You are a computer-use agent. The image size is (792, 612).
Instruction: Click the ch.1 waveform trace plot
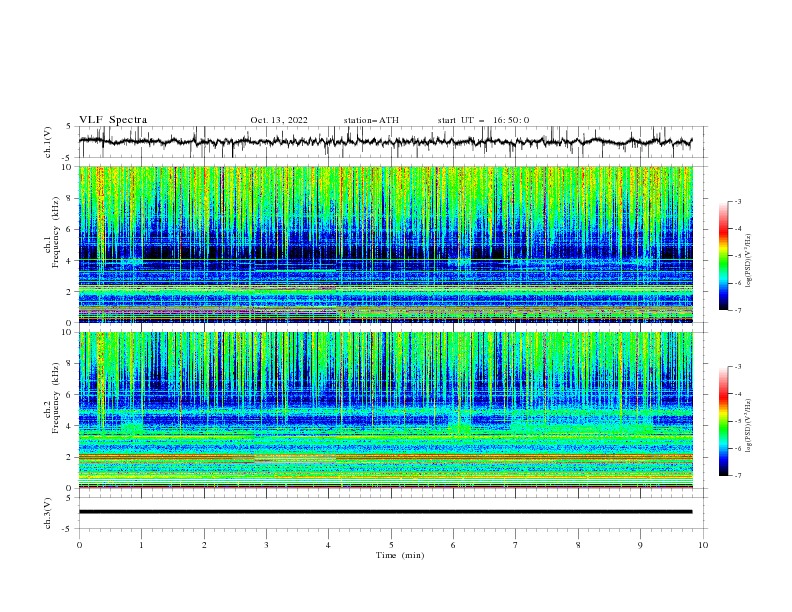pos(385,142)
